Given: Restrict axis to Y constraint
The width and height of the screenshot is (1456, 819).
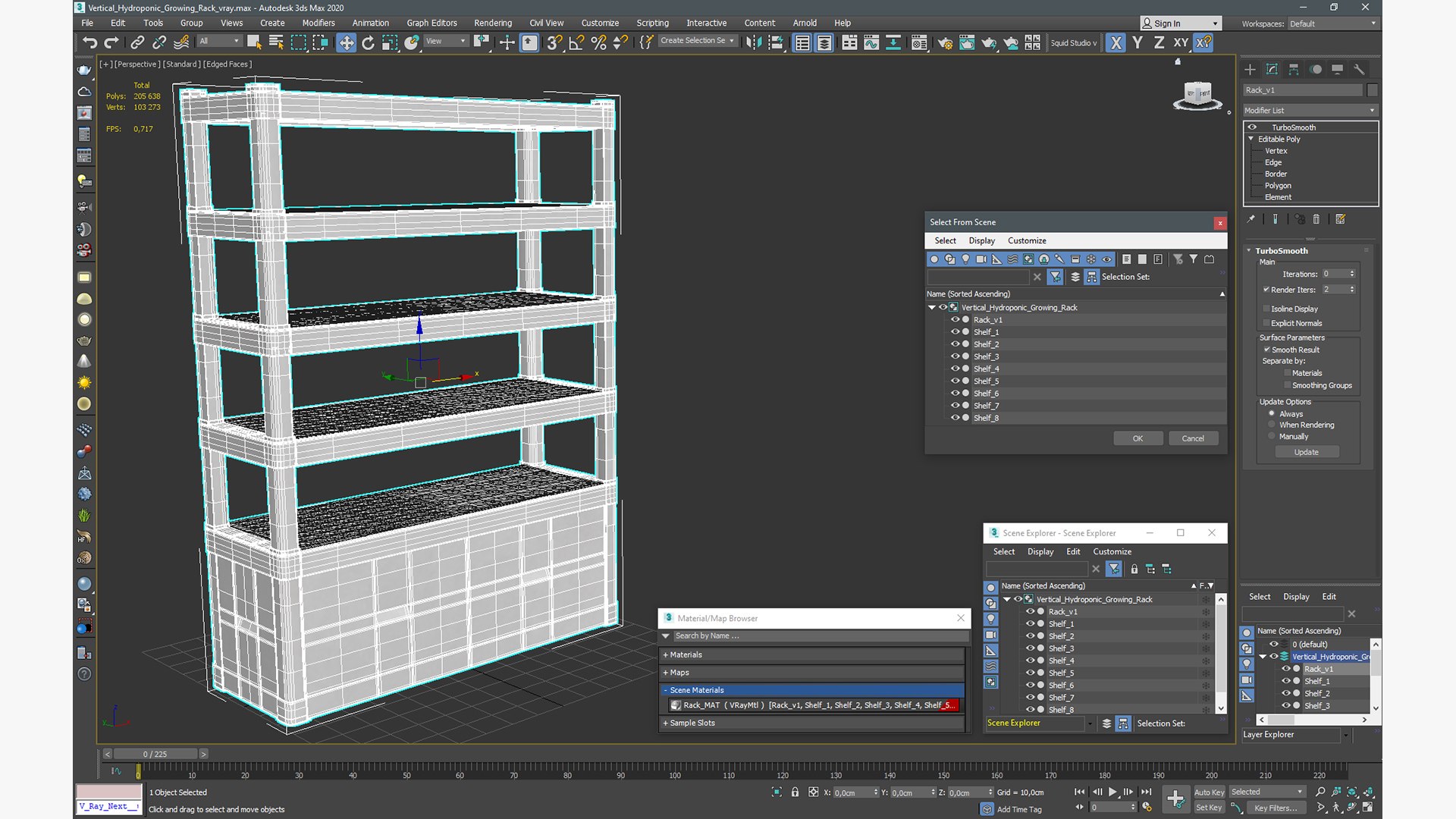Looking at the screenshot, I should (1137, 42).
